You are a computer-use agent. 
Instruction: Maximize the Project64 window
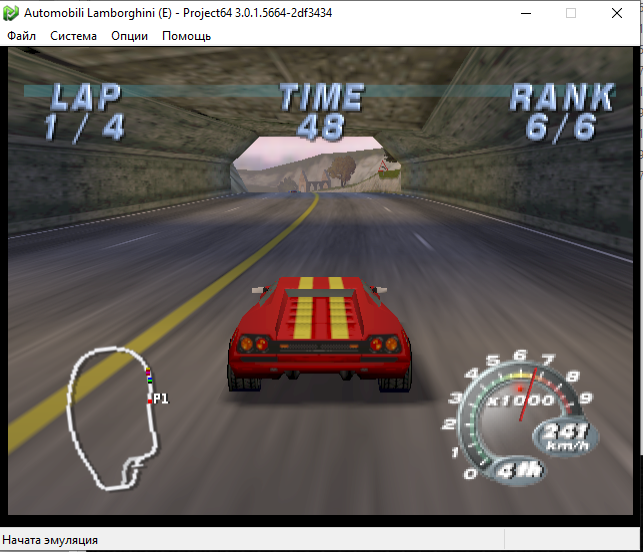[571, 13]
